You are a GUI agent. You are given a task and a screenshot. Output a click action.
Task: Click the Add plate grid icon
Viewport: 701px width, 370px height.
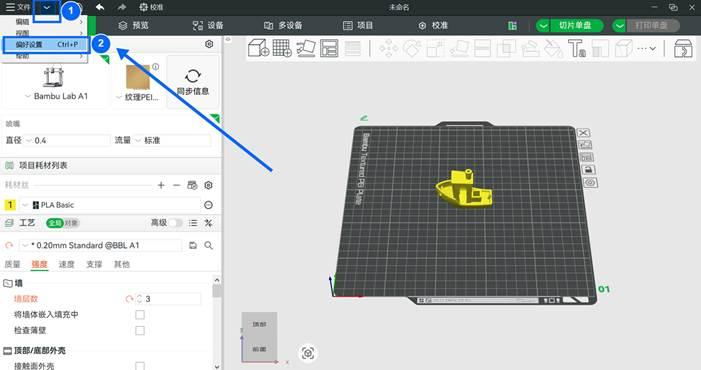(x=282, y=48)
